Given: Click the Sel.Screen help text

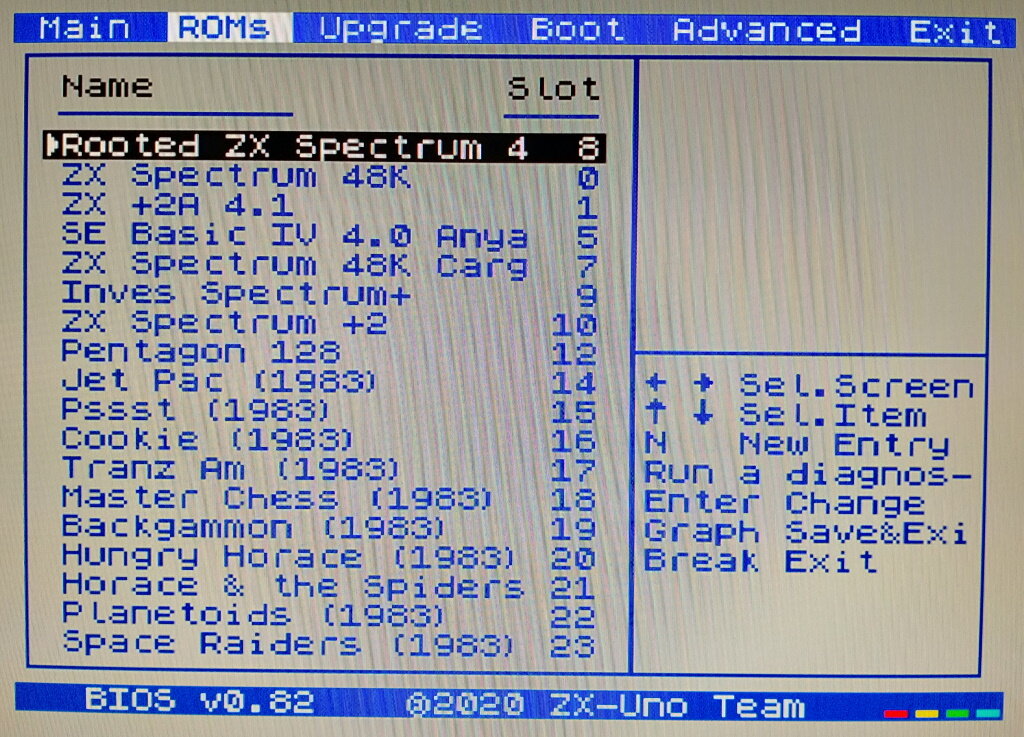Looking at the screenshot, I should (857, 386).
